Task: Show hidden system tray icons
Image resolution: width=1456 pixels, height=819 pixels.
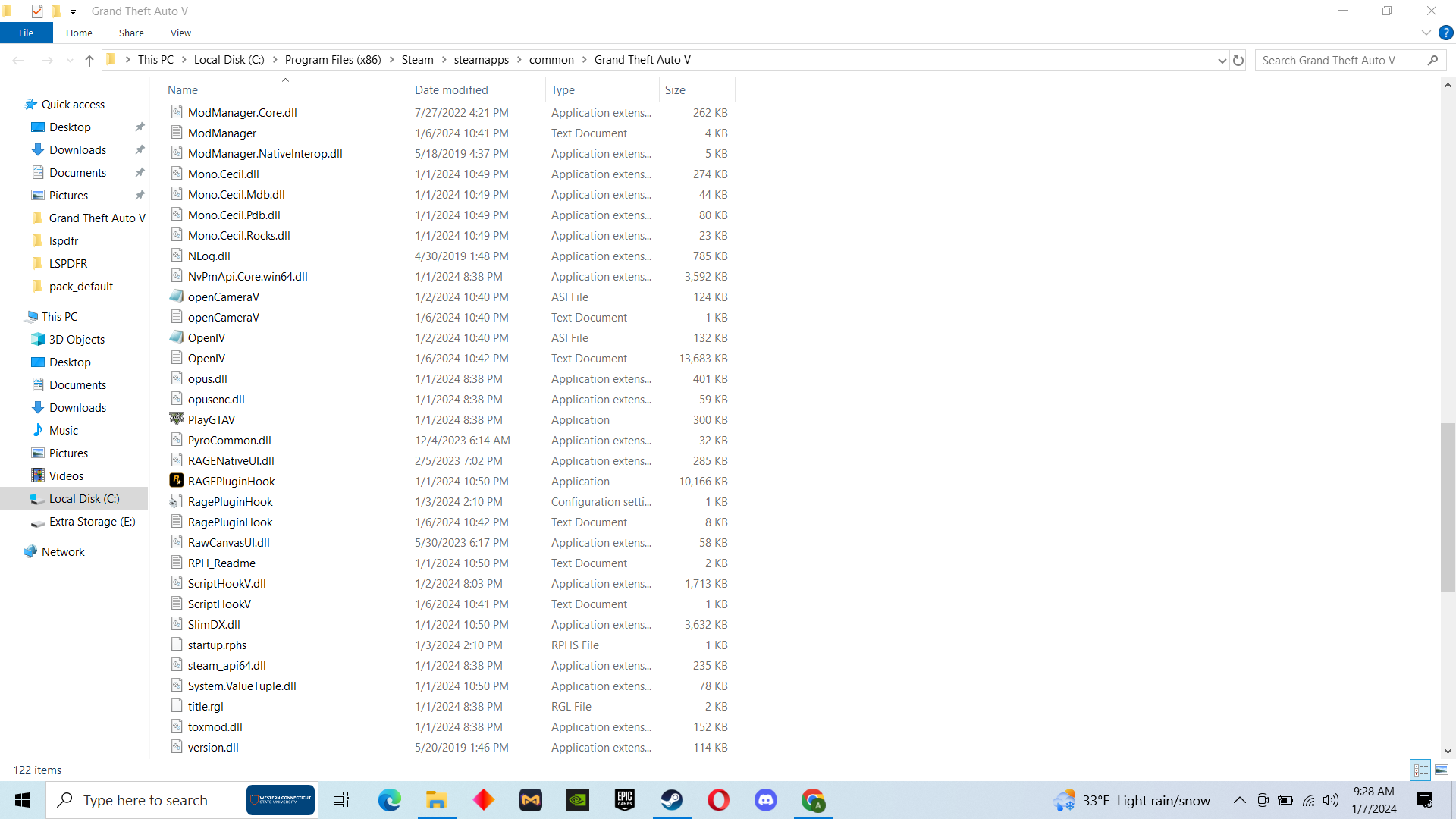Action: tap(1239, 800)
